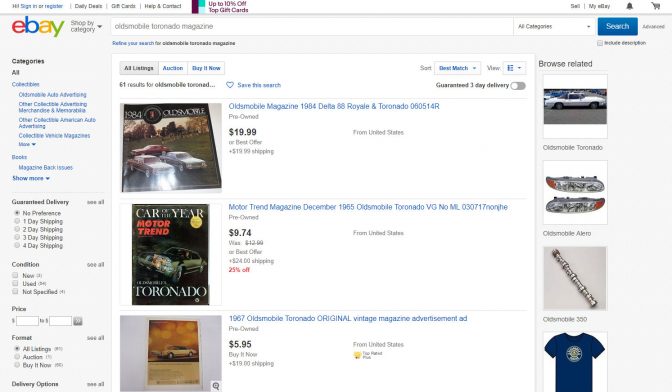This screenshot has height=392, width=672.
Task: Switch to the Buy It Now tab
Action: pos(206,68)
